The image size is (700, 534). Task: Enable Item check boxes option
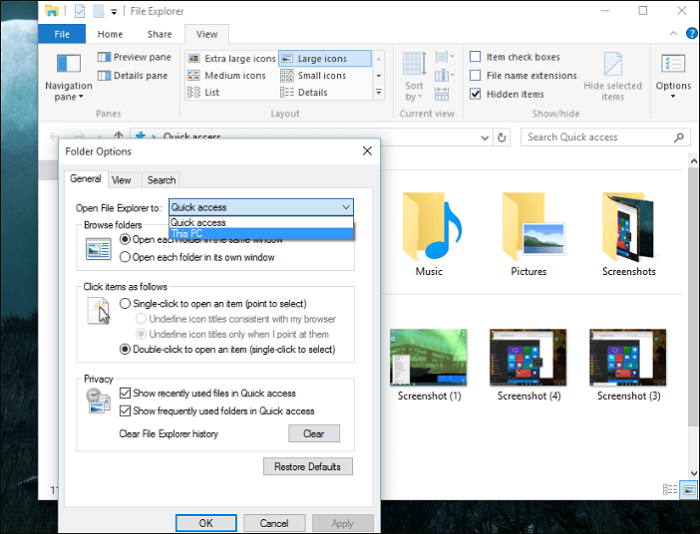click(x=476, y=58)
